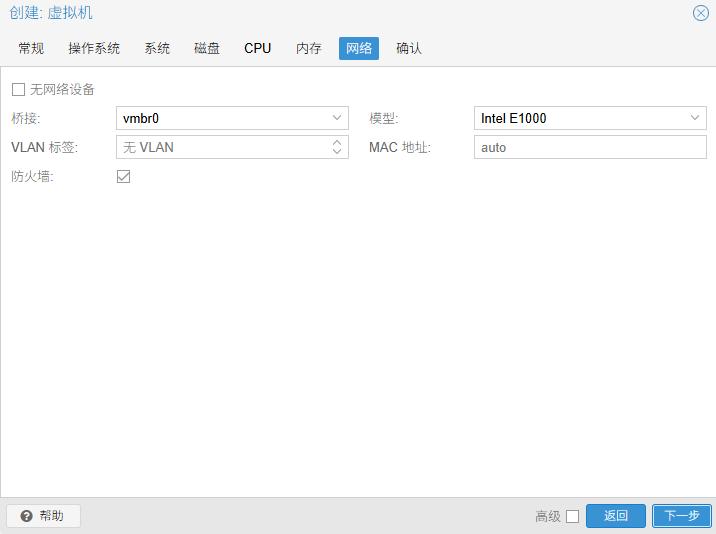Image resolution: width=716 pixels, height=534 pixels.
Task: Open the 桥接 bridge dropdown arrow
Action: pos(337,118)
